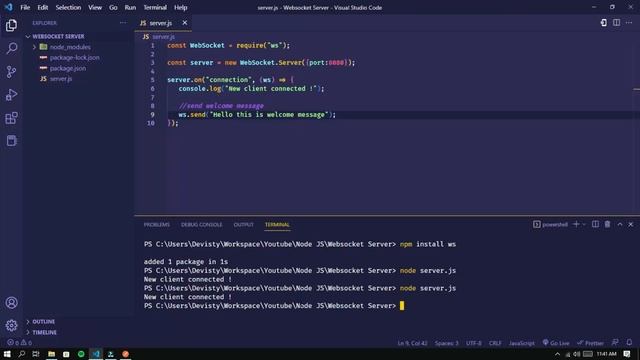Open the Edit menu
The image size is (640, 360).
[x=42, y=7]
